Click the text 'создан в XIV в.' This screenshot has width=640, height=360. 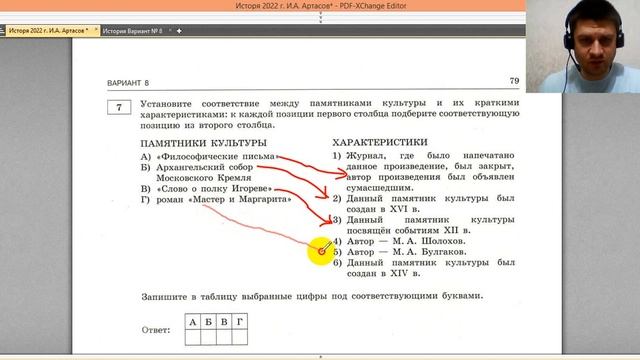point(383,273)
